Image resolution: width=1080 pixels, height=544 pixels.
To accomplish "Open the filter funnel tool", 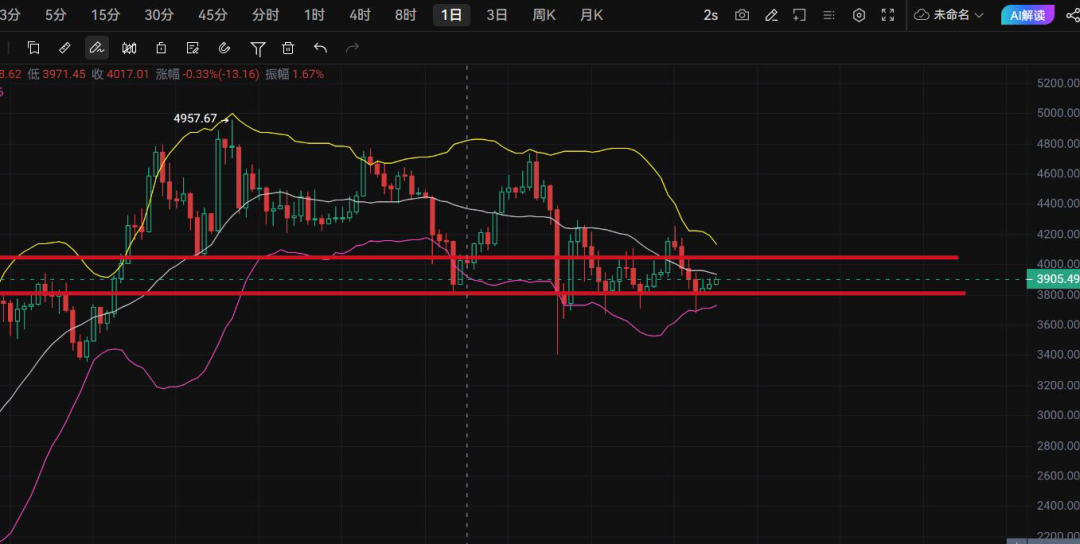I will tap(257, 48).
